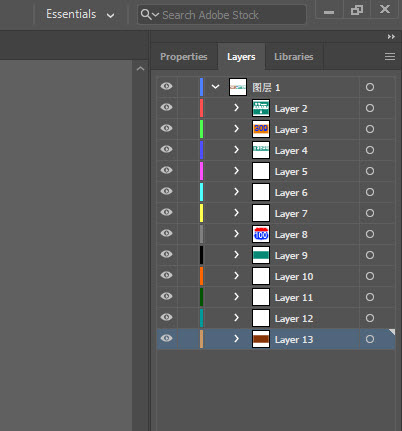Switch to the Properties tab

coord(184,57)
